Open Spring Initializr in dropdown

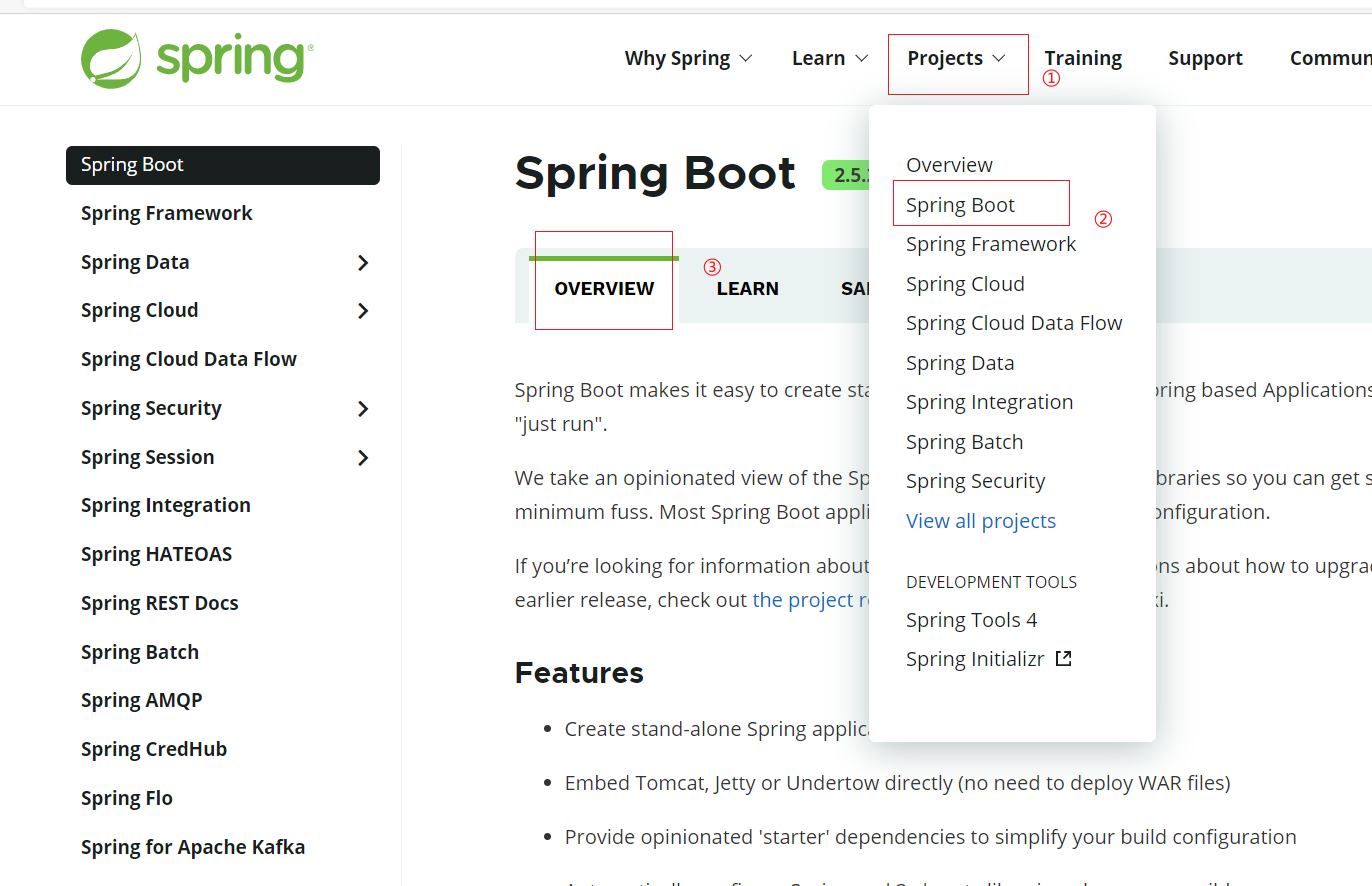975,659
